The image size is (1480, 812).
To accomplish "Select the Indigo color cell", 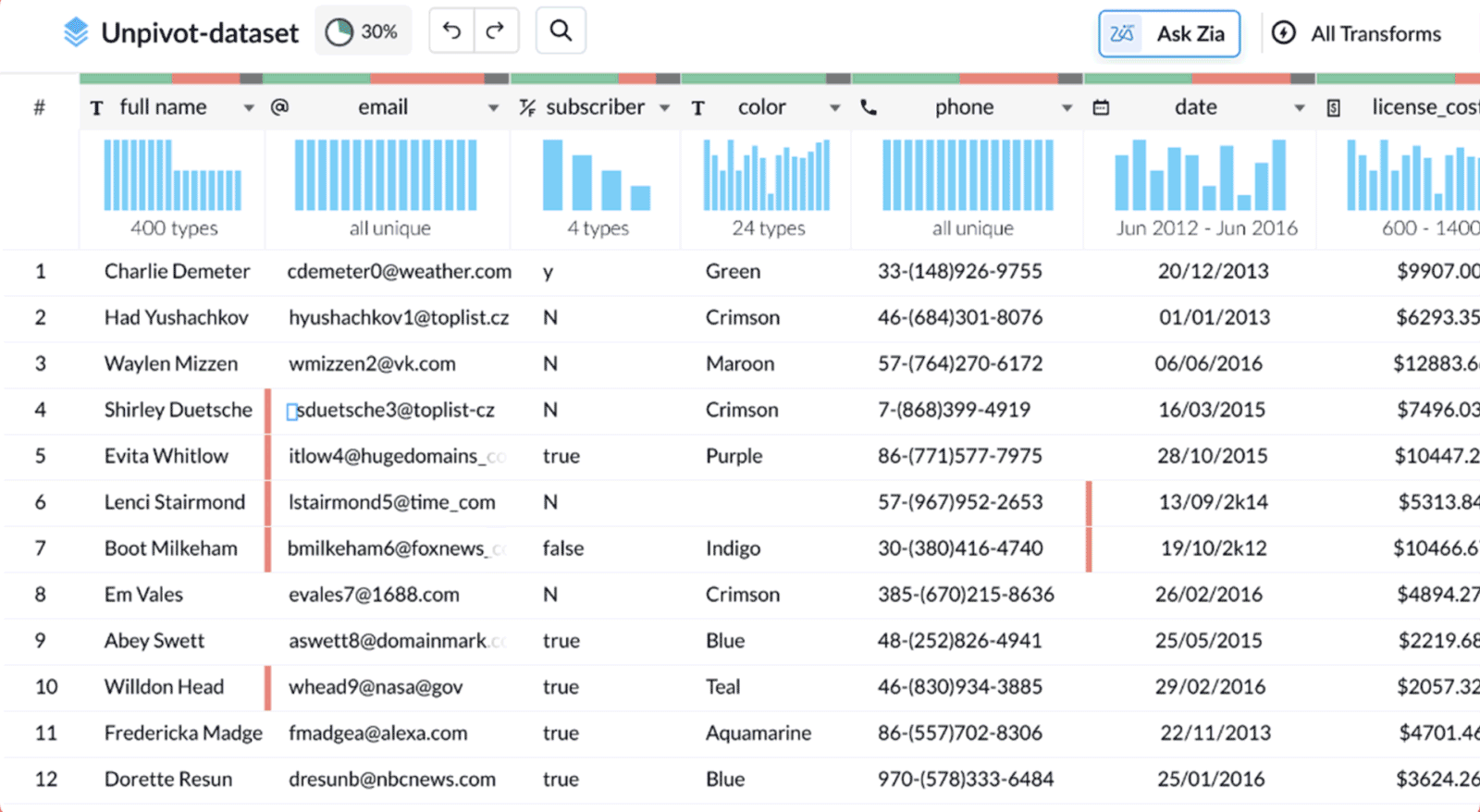I will (x=733, y=548).
